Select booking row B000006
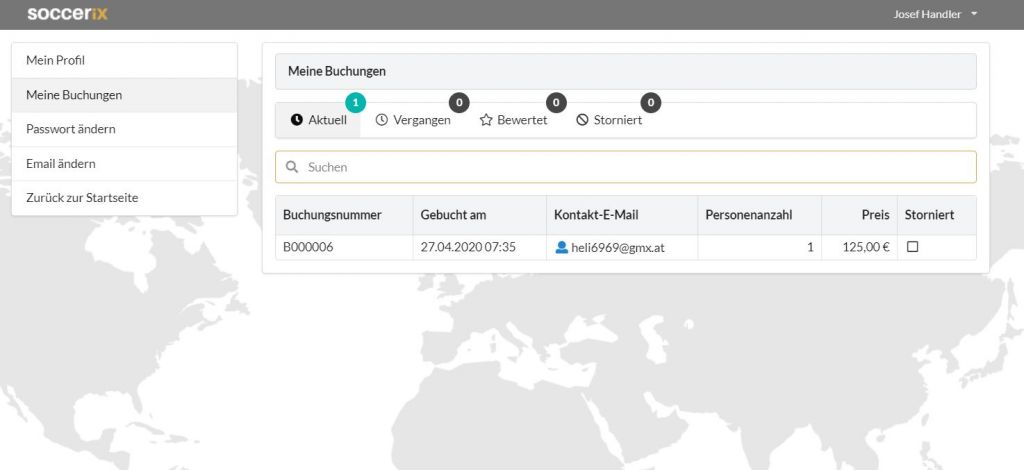Image resolution: width=1024 pixels, height=470 pixels. pos(626,247)
